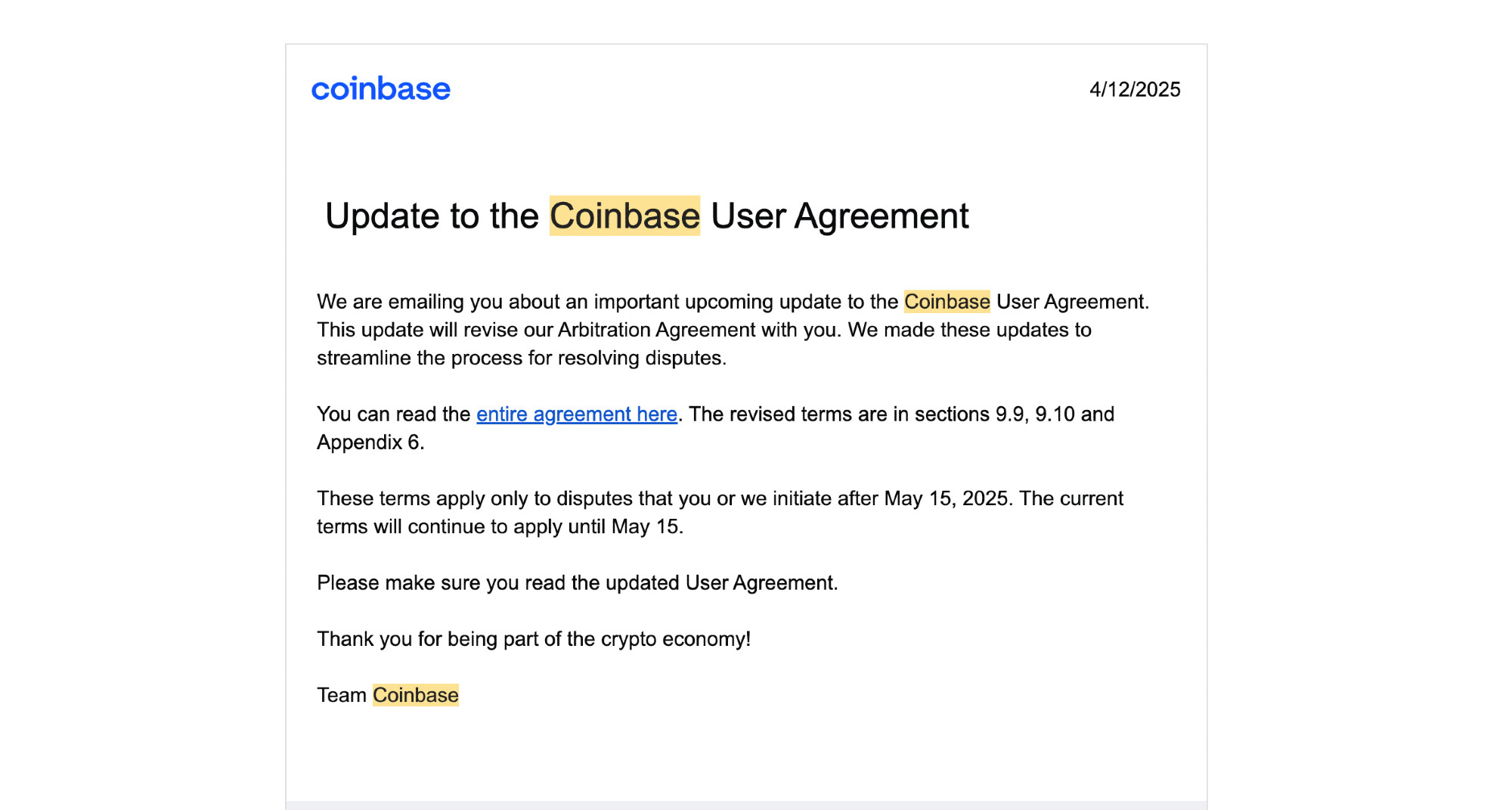Click the "Please make sure you read" sentence
The height and width of the screenshot is (810, 1512).
pyautogui.click(x=578, y=583)
